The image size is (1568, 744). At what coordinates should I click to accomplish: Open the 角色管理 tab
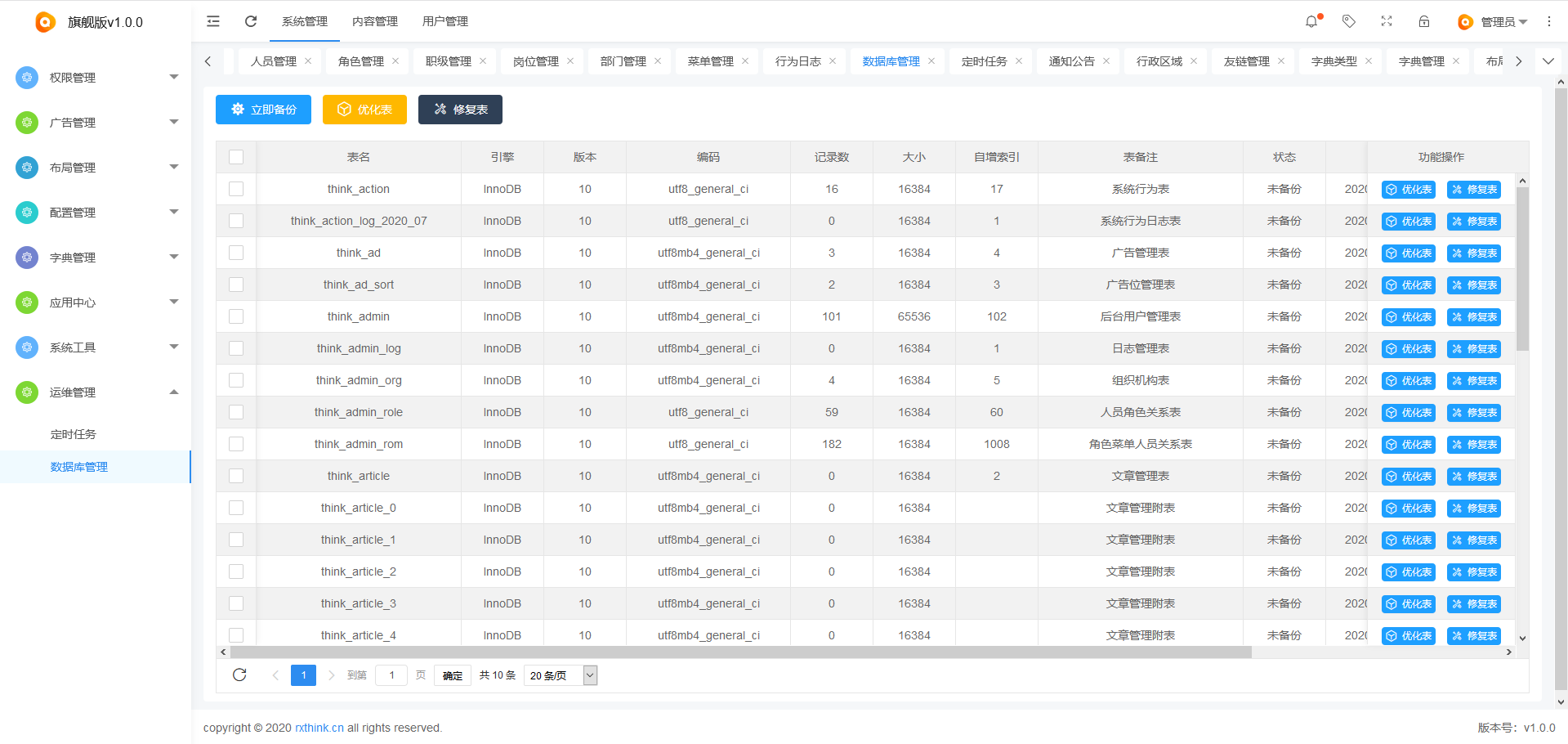click(x=361, y=61)
